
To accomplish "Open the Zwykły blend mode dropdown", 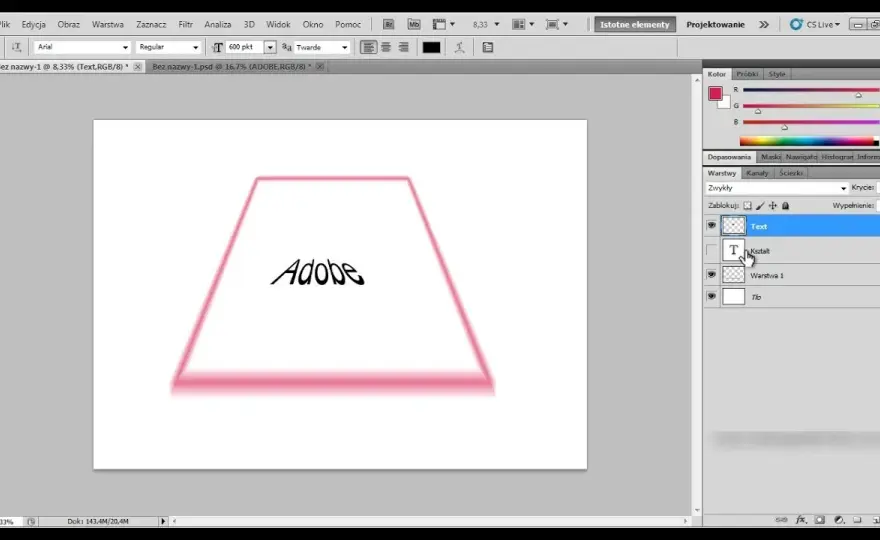I will pyautogui.click(x=777, y=188).
